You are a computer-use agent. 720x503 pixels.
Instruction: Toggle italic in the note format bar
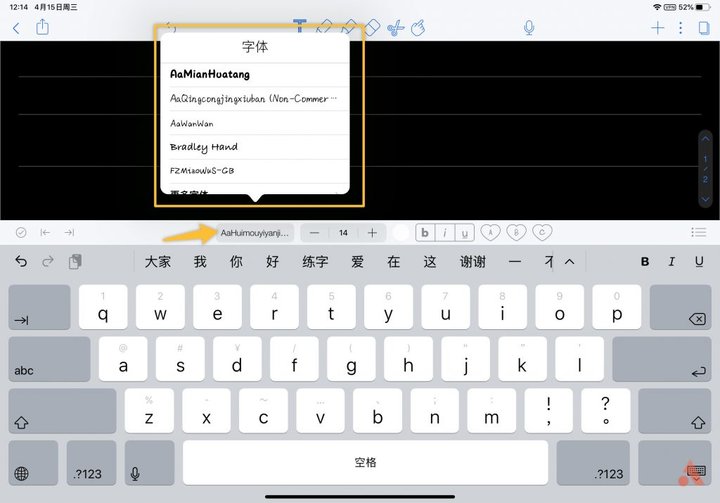444,233
